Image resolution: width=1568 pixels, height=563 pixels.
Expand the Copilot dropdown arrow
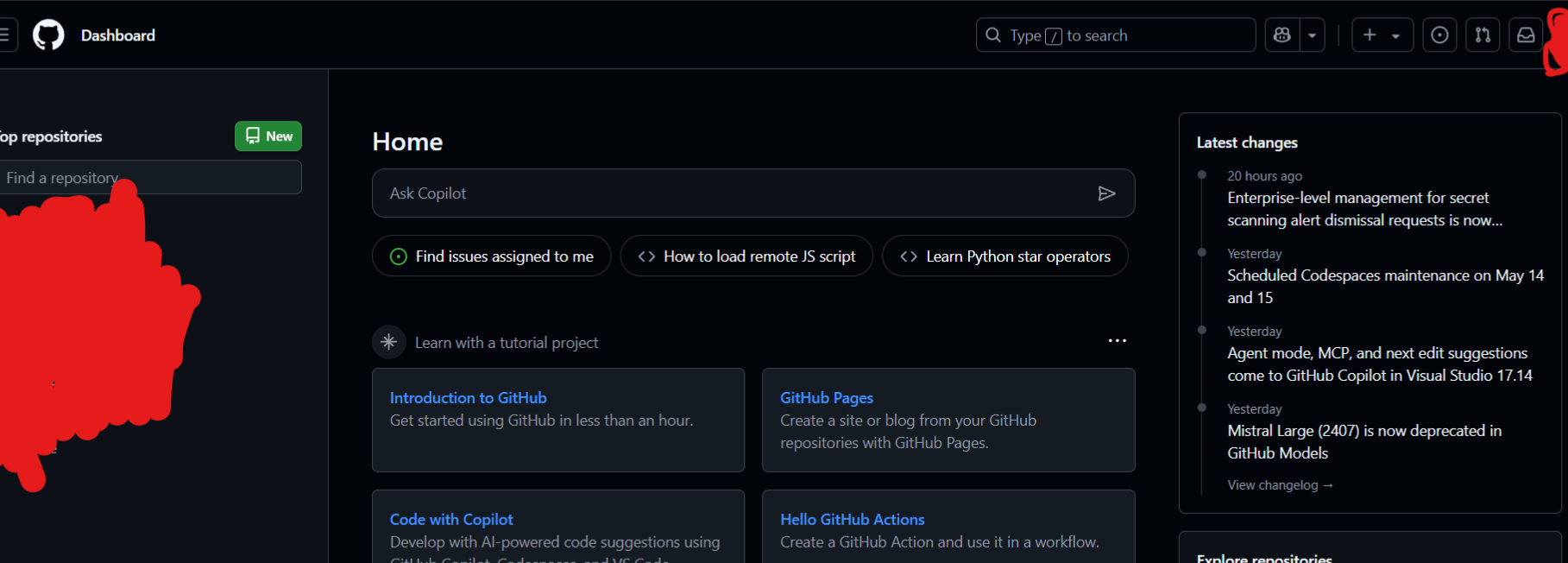point(1312,35)
